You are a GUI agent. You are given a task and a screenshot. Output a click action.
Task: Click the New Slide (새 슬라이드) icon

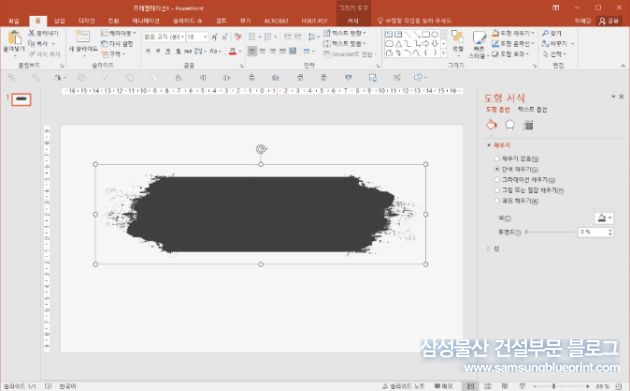click(x=83, y=37)
